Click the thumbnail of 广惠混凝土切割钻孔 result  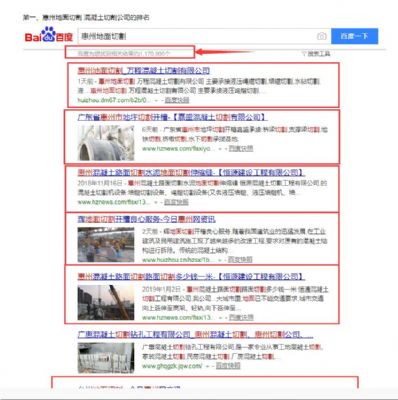point(106,358)
